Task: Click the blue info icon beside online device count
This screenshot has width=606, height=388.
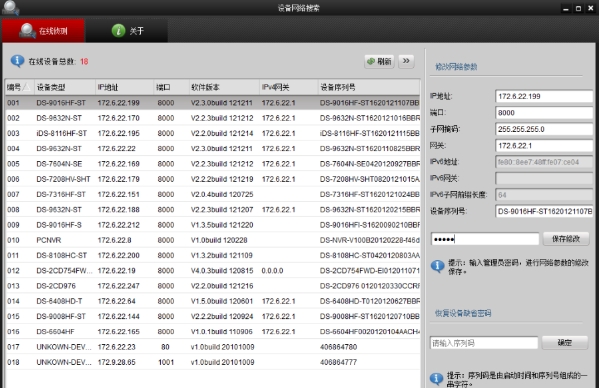Action: 17,61
